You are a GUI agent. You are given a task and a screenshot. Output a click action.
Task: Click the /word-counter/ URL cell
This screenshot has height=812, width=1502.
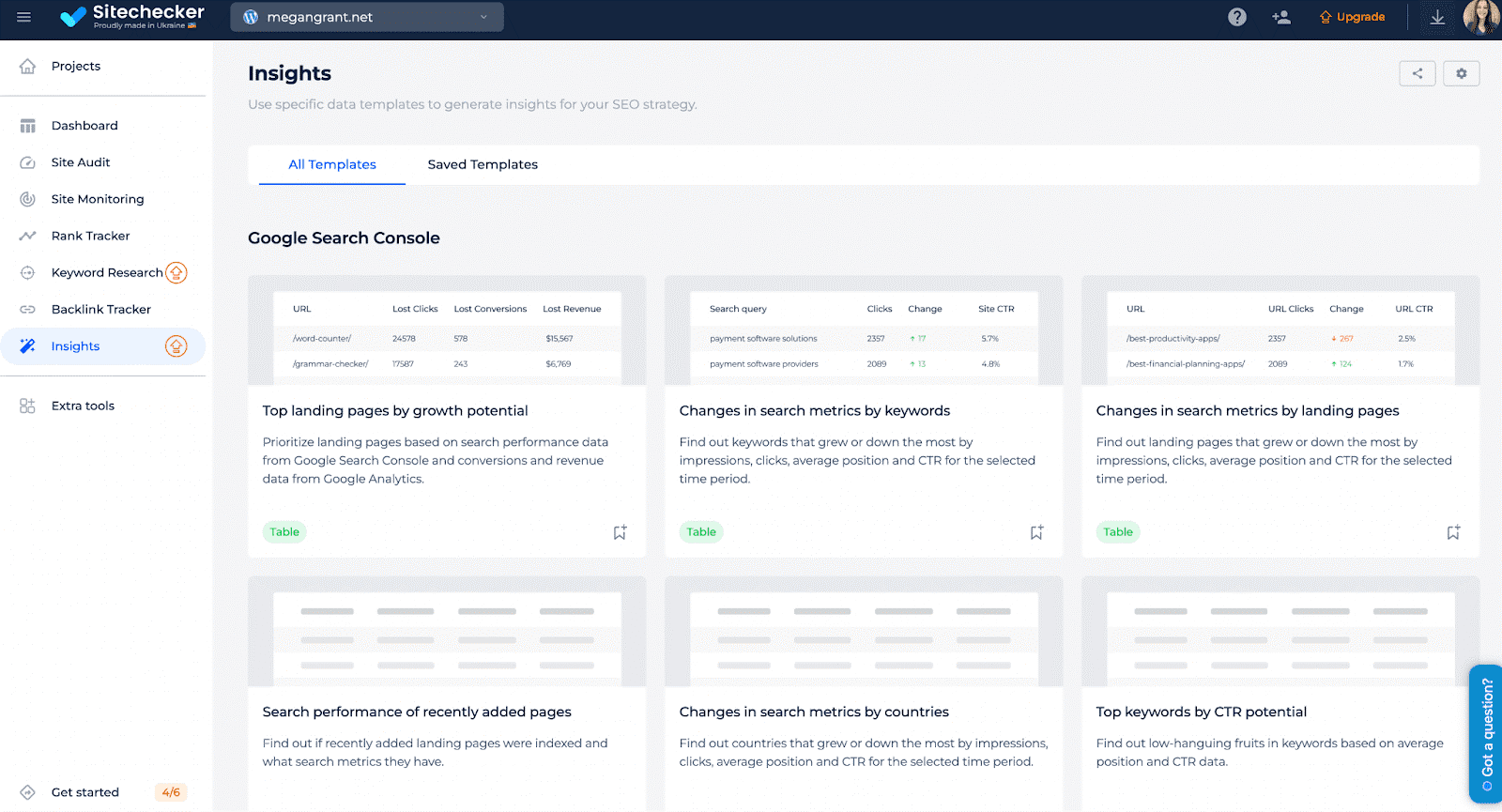click(x=322, y=338)
